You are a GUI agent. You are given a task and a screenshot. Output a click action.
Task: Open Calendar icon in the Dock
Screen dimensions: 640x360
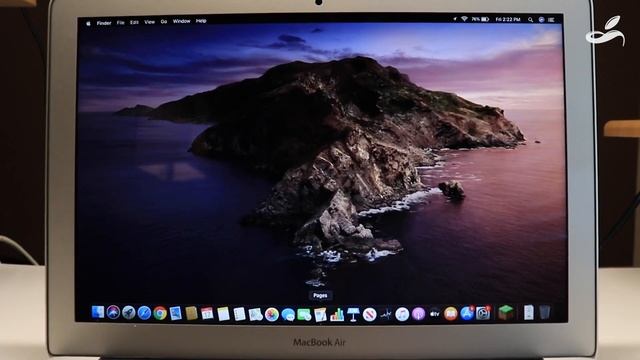pyautogui.click(x=207, y=313)
